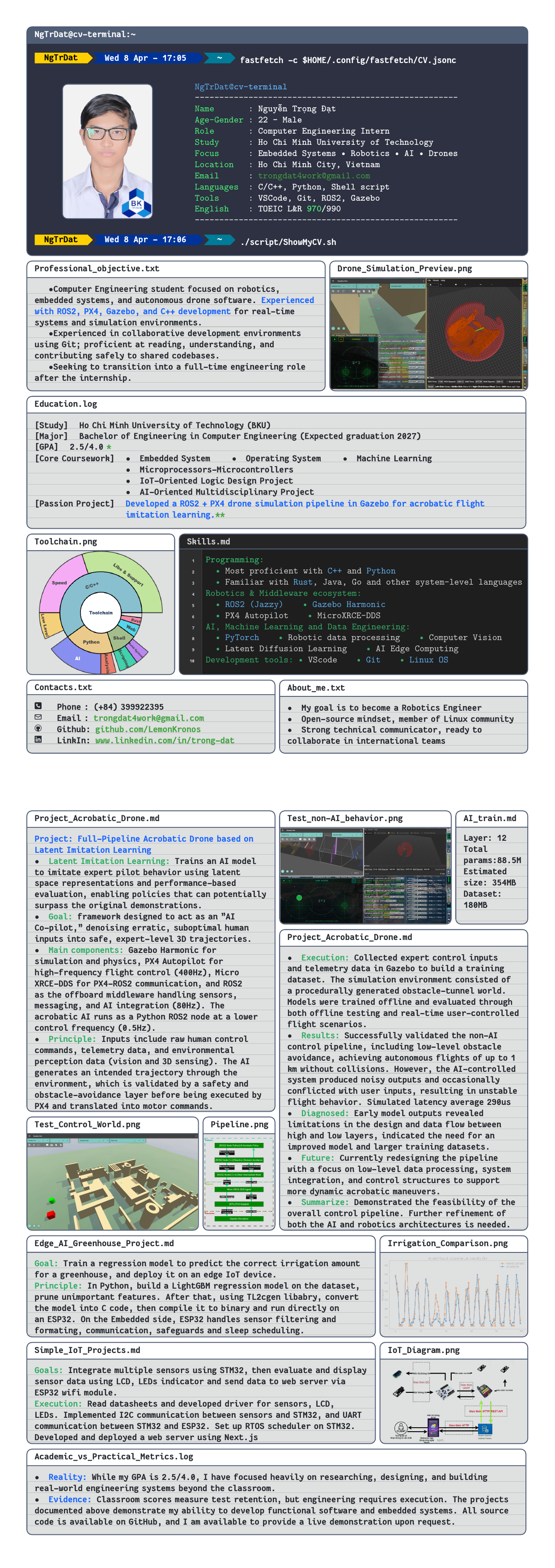Screen dimensions: 555x1568
Task: Open the Drone_Simulation_Preview.png image
Action: click(x=428, y=333)
